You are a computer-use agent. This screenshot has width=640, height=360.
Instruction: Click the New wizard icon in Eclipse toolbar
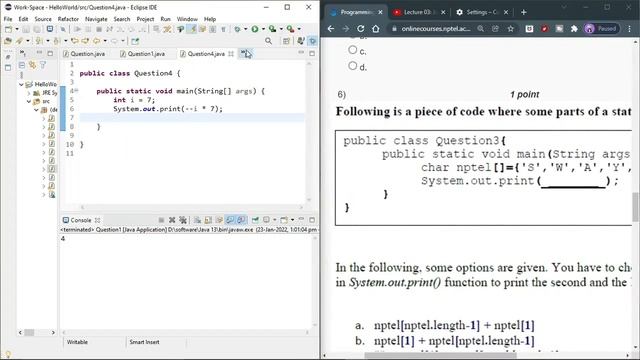[x=8, y=29]
